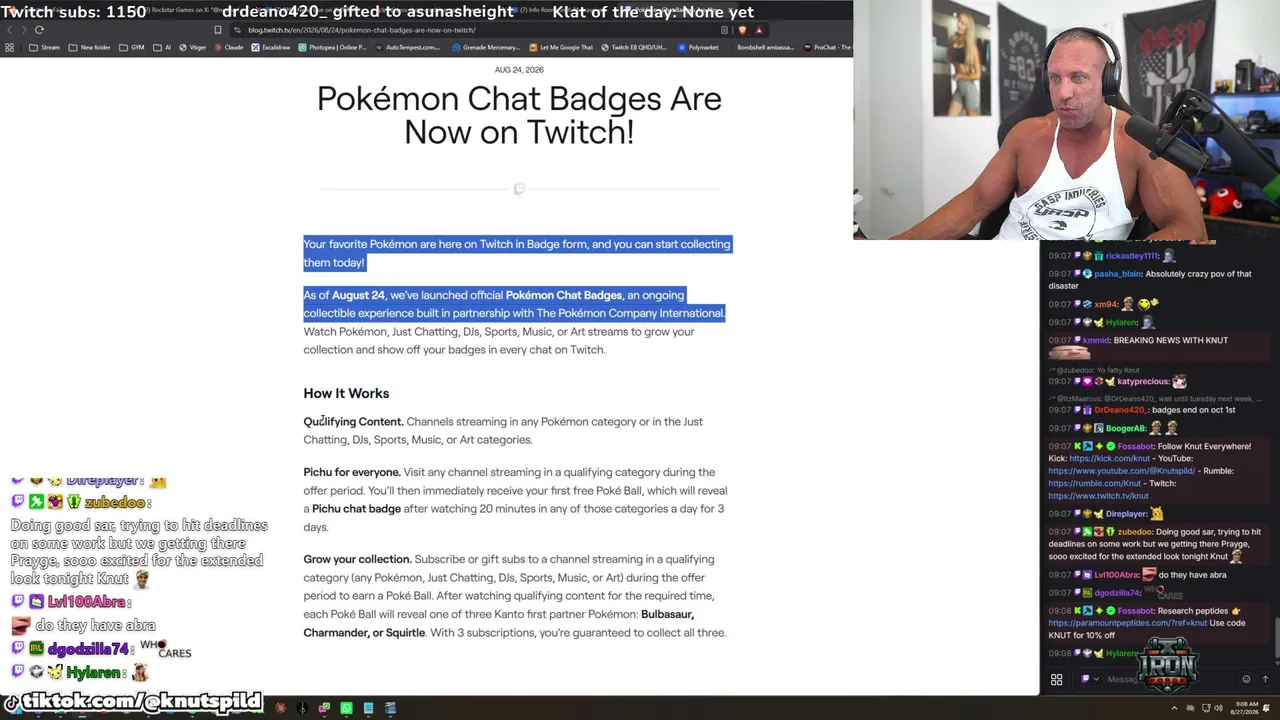The image size is (1280, 720).
Task: Open the Excalidraw bookmark
Action: tap(271, 47)
